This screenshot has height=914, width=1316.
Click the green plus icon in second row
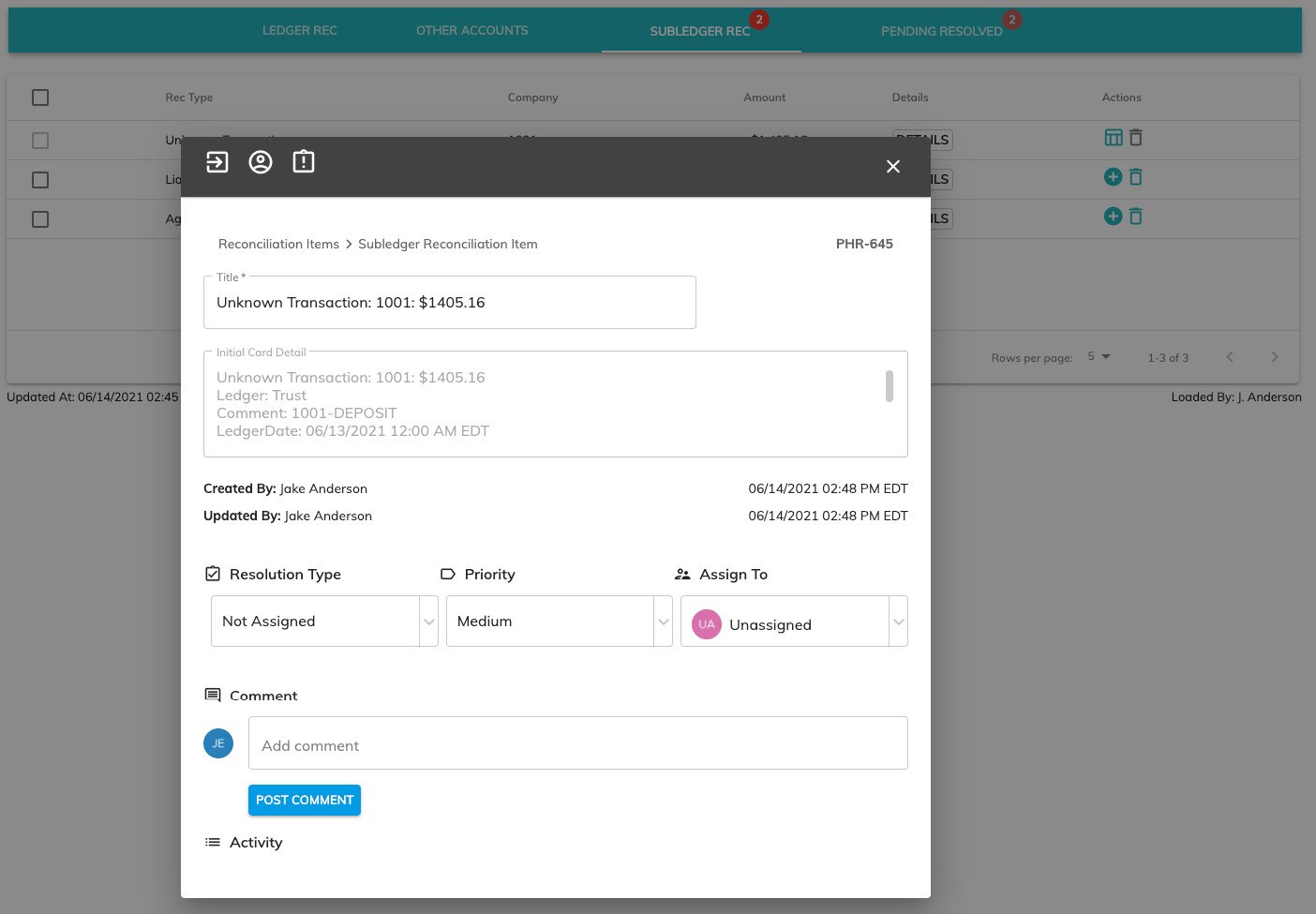coord(1114,177)
